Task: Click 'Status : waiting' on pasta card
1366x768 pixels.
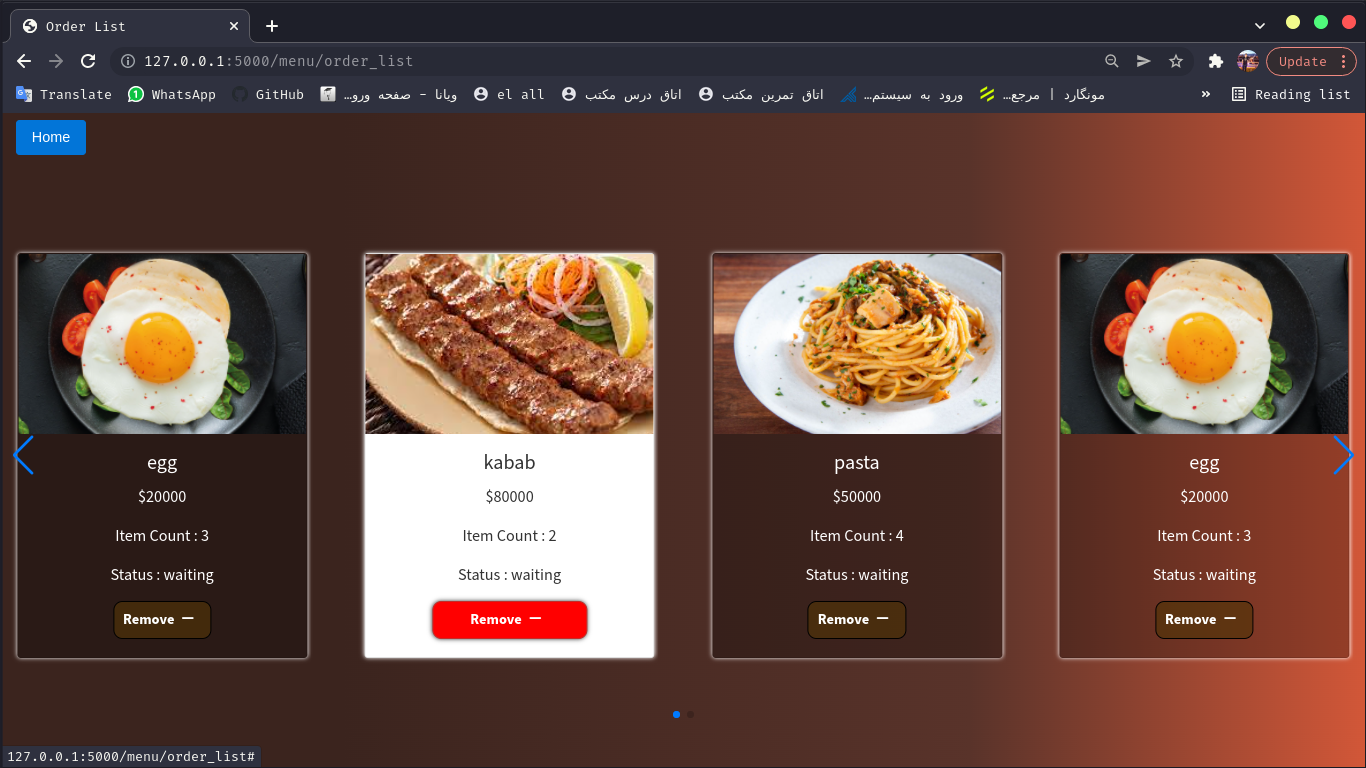Action: tap(856, 575)
